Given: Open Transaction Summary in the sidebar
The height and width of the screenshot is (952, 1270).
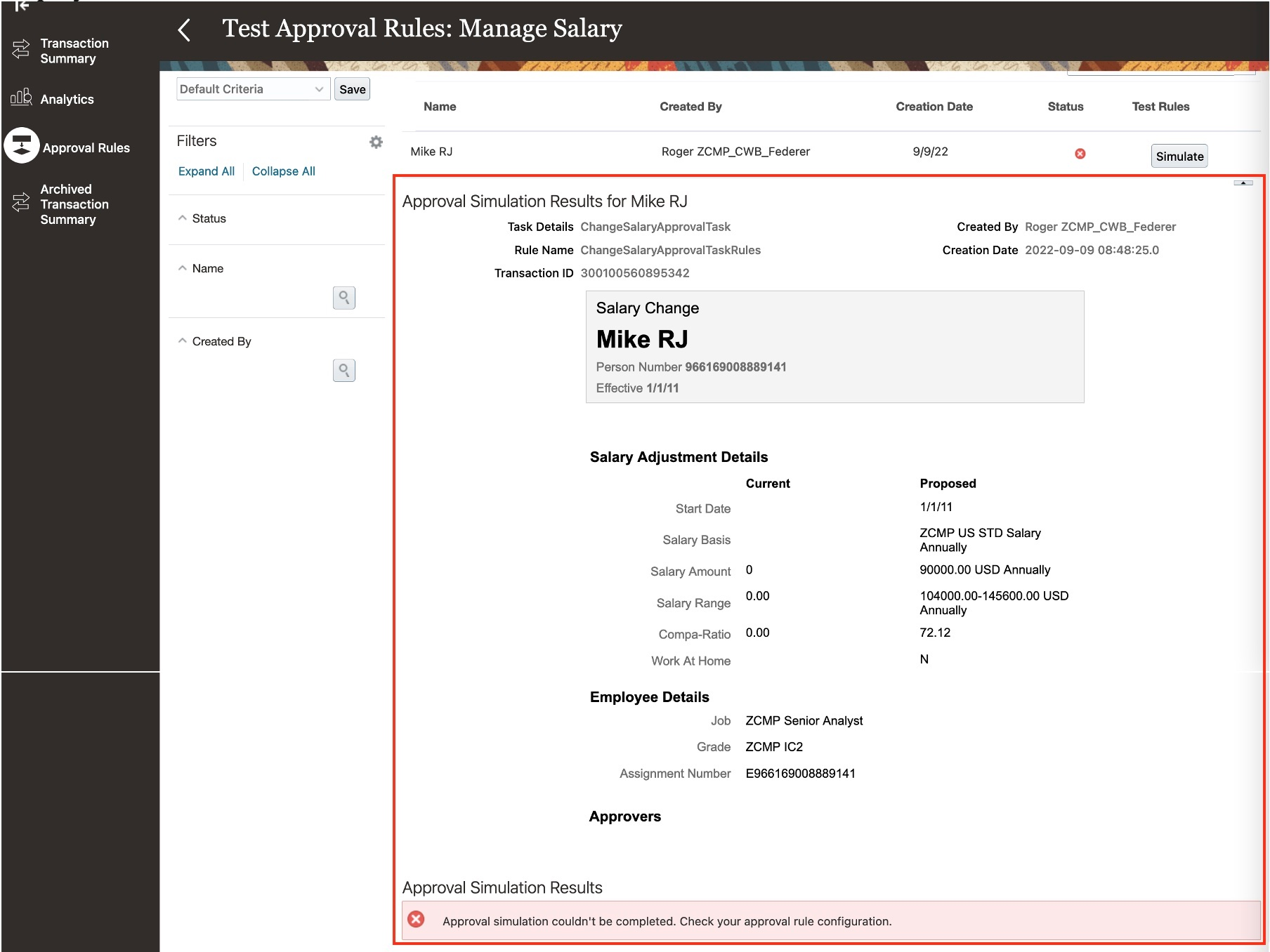Looking at the screenshot, I should tap(74, 51).
